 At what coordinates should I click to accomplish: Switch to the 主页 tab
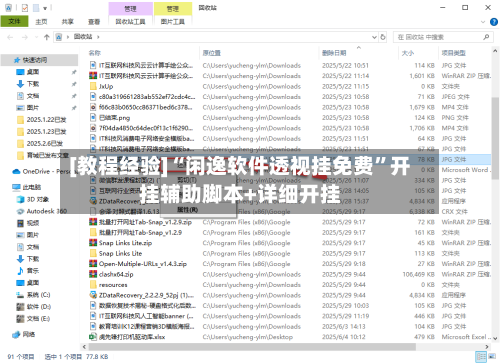point(41,22)
